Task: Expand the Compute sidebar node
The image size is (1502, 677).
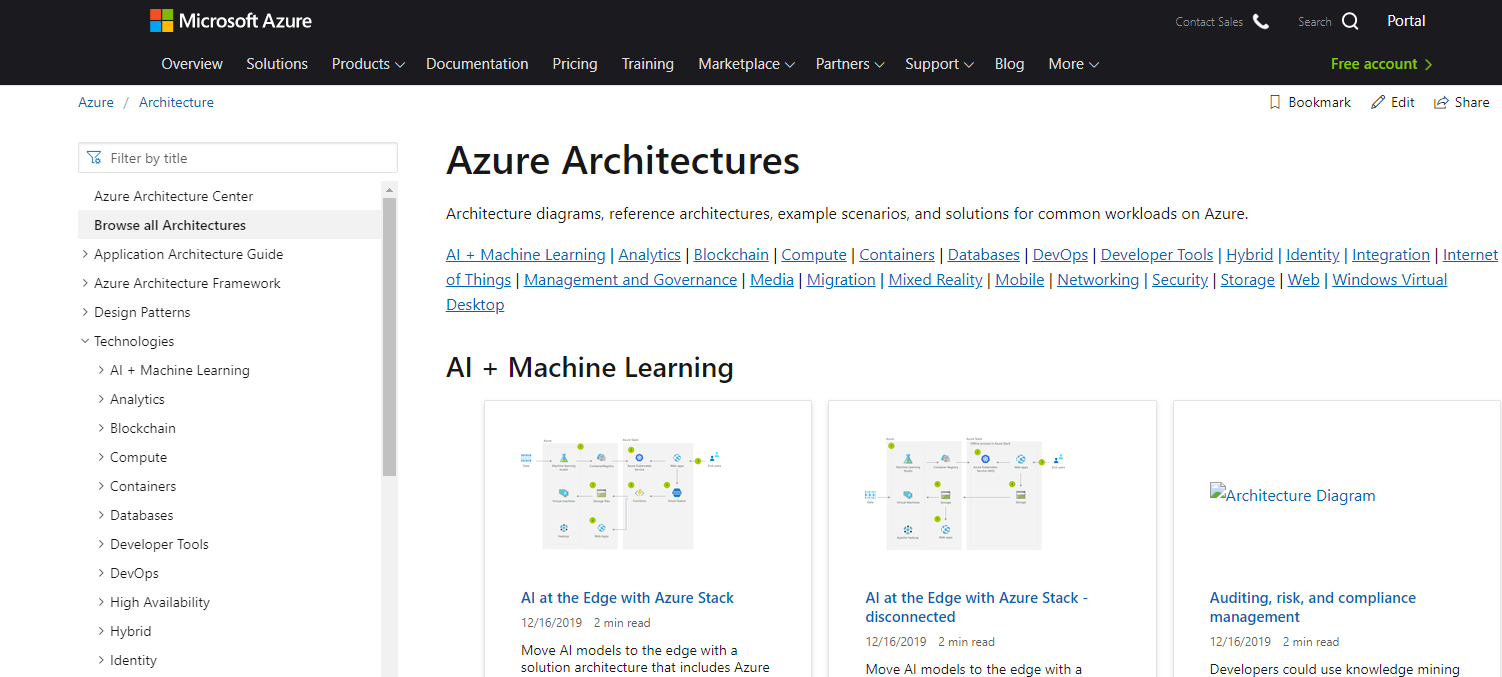Action: click(101, 457)
